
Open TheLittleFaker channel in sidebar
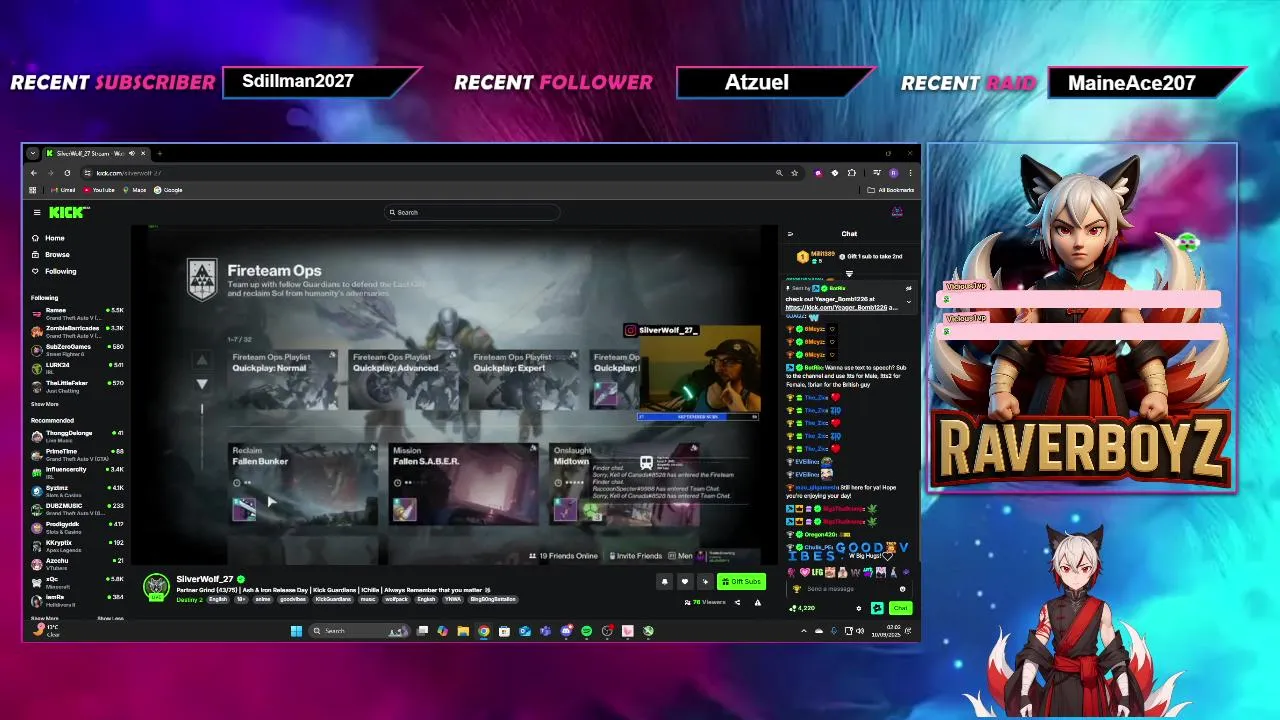pyautogui.click(x=77, y=386)
